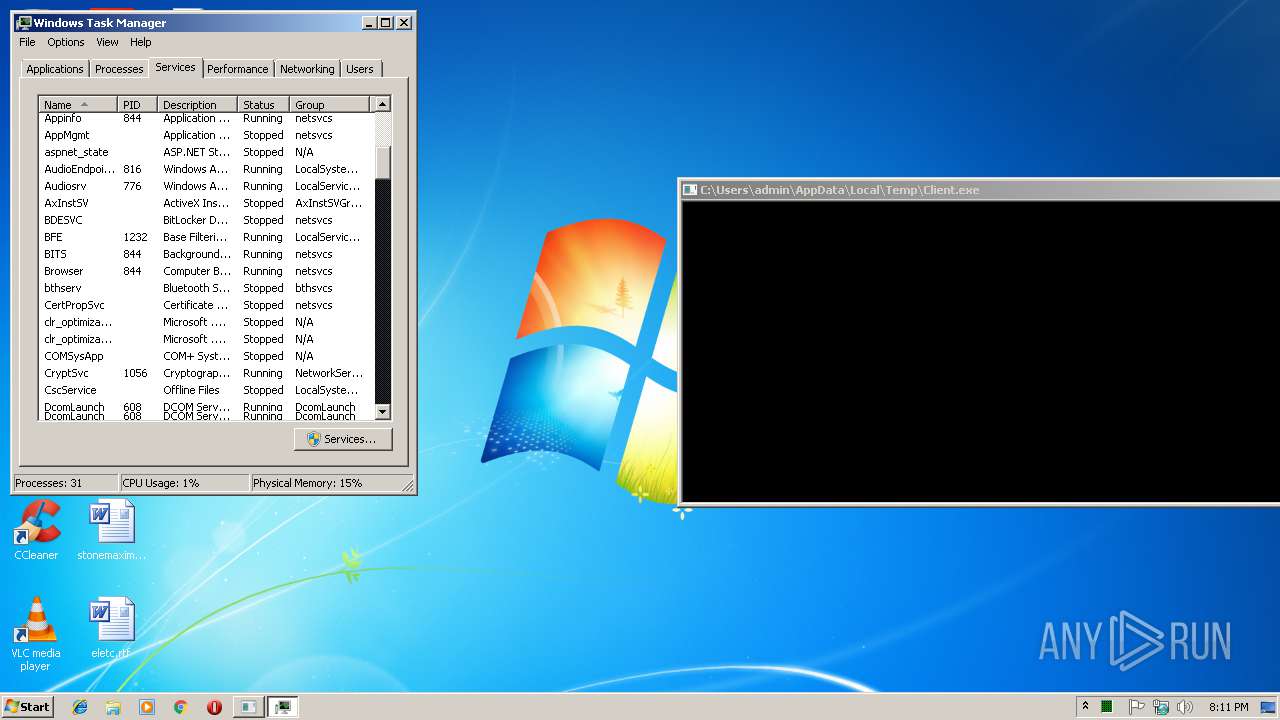The height and width of the screenshot is (720, 1280).
Task: Sort services by PID column
Action: tap(137, 104)
